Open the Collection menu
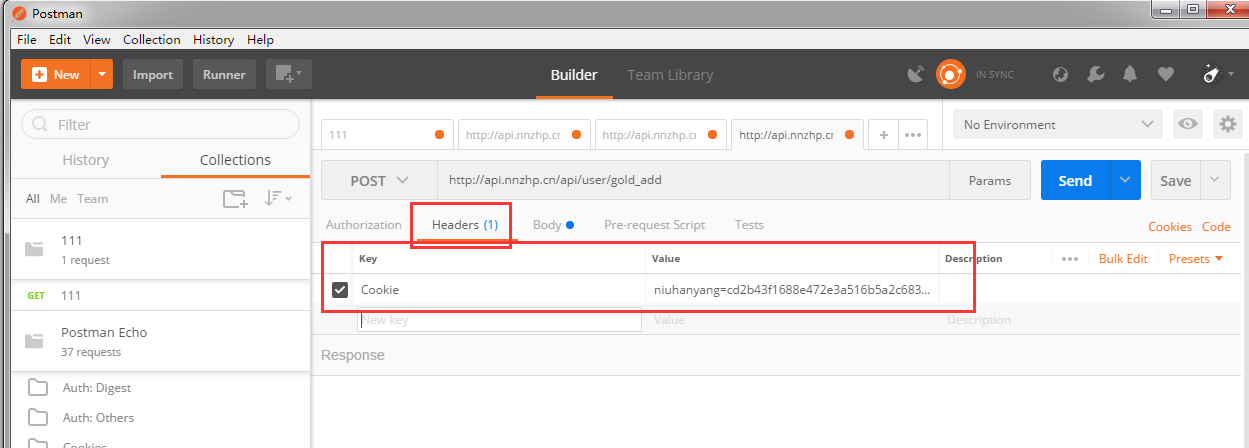The height and width of the screenshot is (448, 1249). (x=152, y=39)
